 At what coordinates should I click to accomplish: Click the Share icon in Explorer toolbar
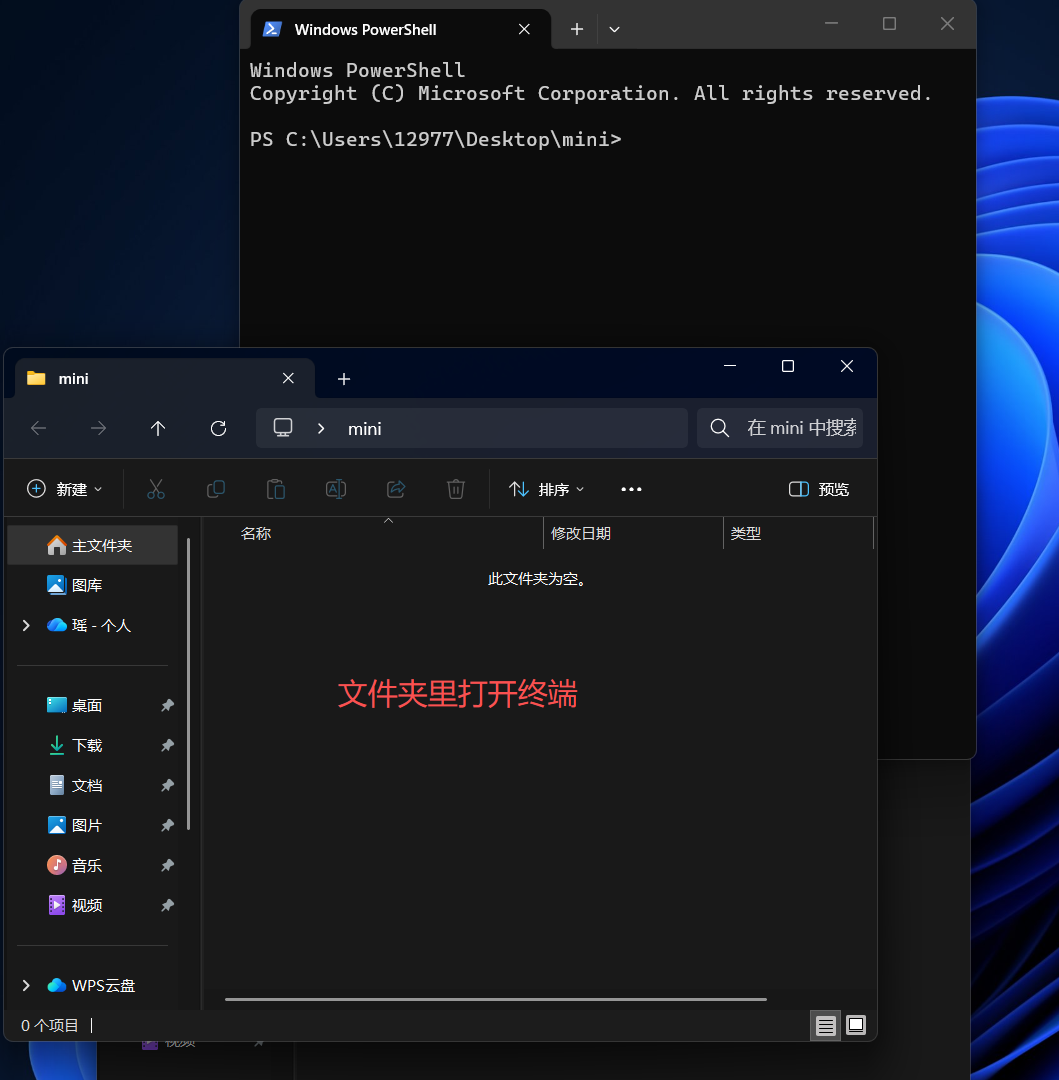point(396,489)
